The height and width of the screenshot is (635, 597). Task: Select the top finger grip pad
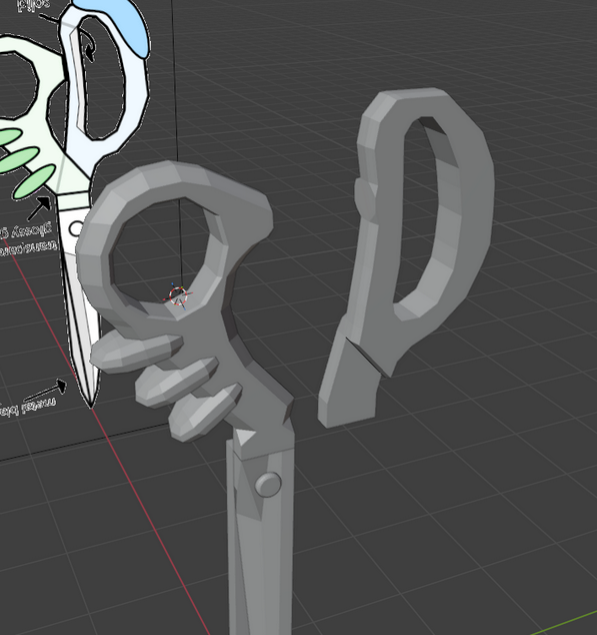click(x=136, y=353)
